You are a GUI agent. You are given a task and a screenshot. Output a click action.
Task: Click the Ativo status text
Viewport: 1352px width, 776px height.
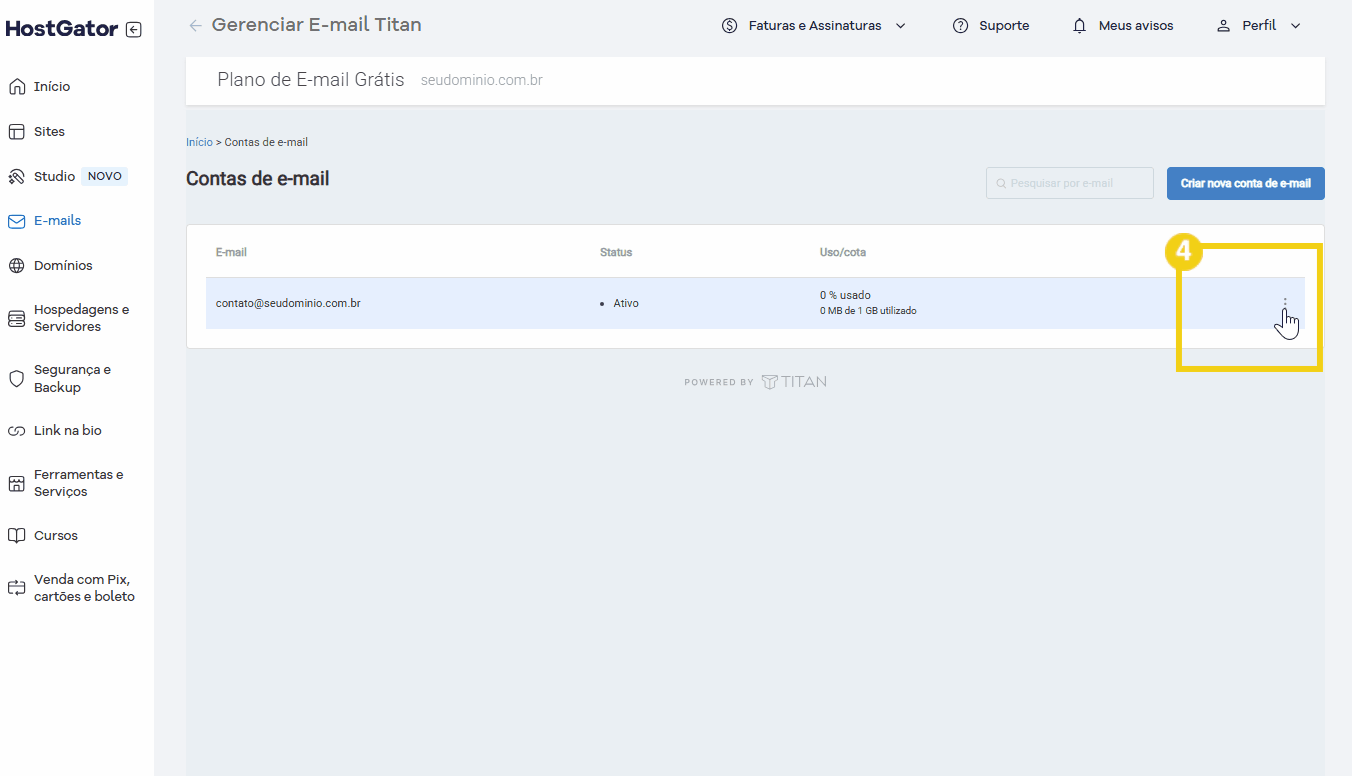tap(626, 303)
